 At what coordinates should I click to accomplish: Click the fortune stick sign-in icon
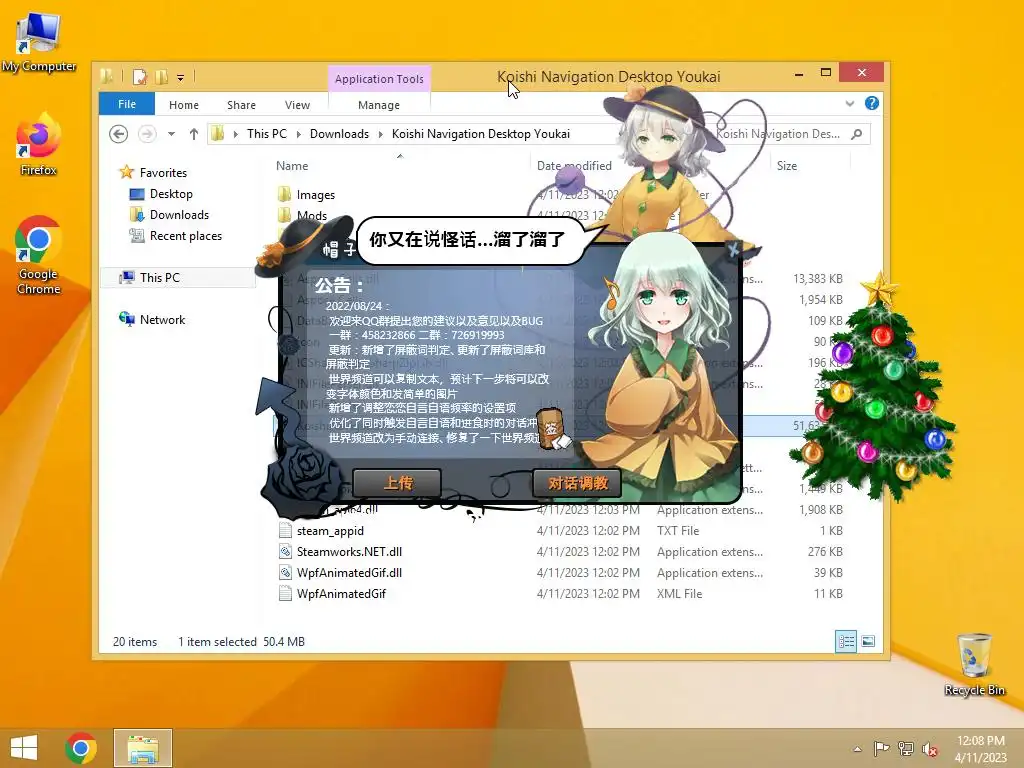pos(552,430)
